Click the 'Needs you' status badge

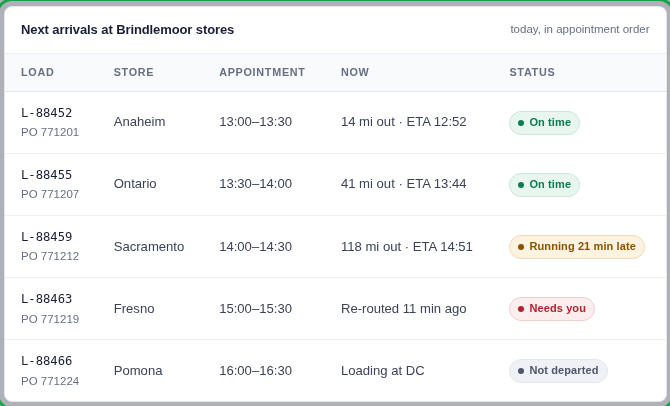(552, 309)
